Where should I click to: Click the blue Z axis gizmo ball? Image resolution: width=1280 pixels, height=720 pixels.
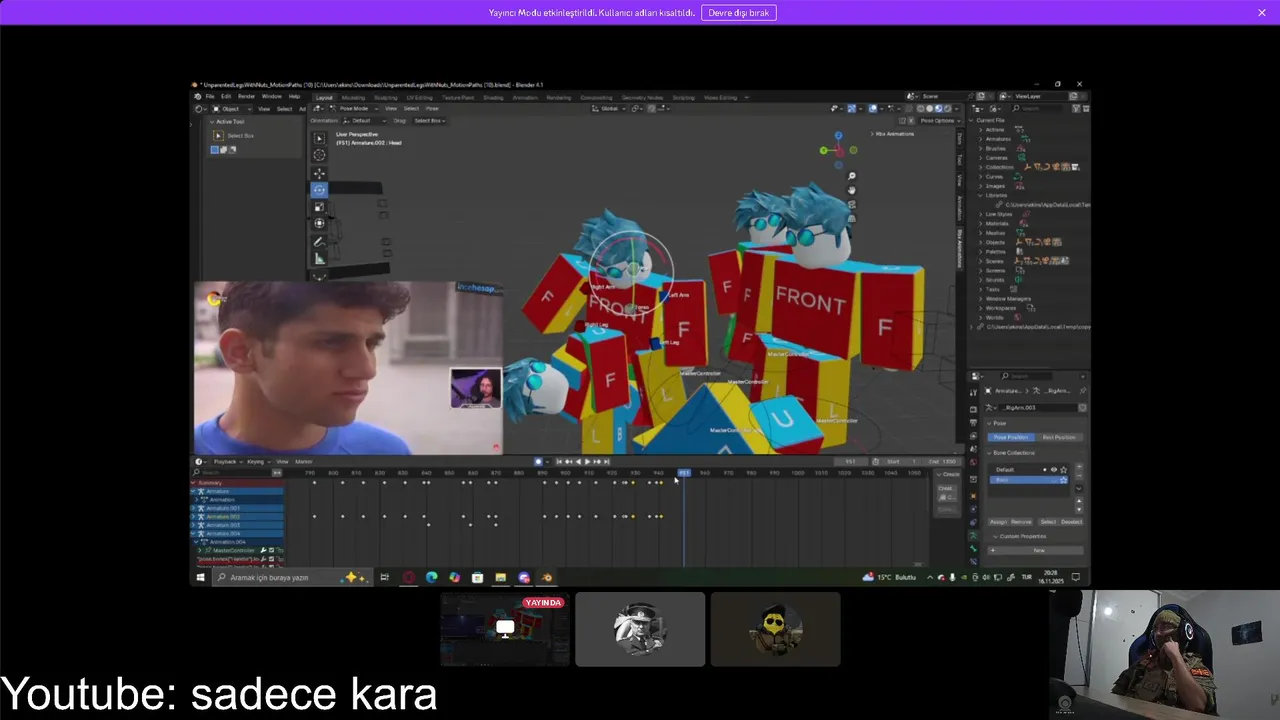(x=838, y=135)
